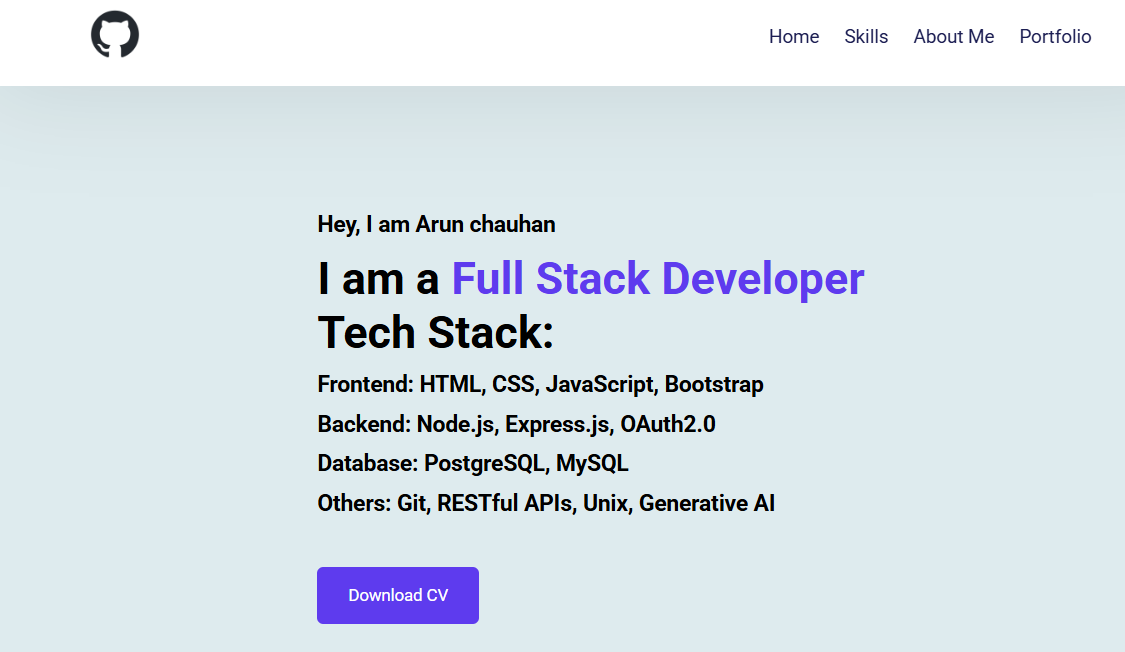Click Generative AI in the Others line
The image size is (1125, 652).
(x=707, y=504)
